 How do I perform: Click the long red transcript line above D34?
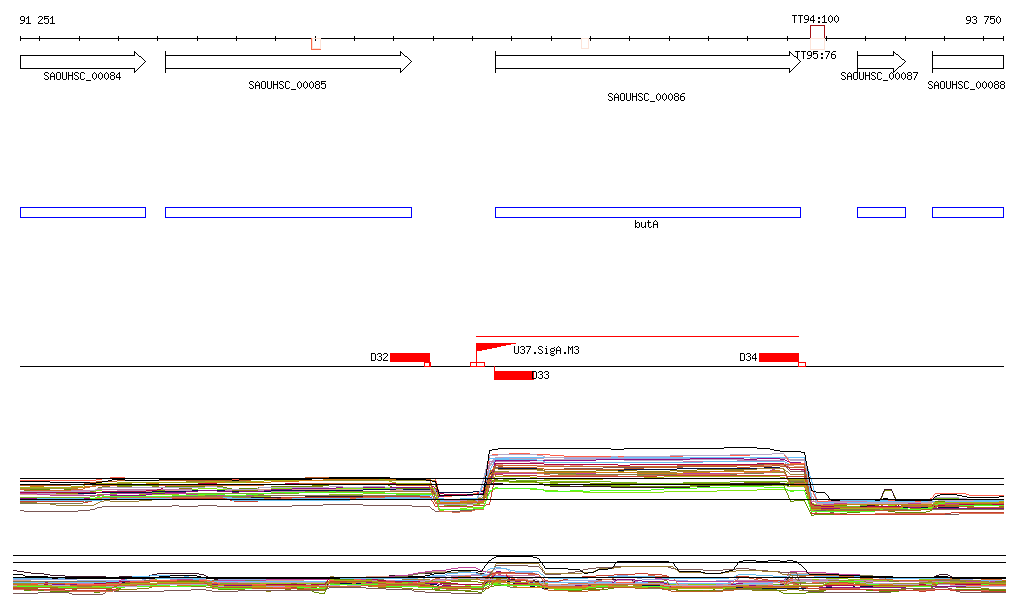637,336
